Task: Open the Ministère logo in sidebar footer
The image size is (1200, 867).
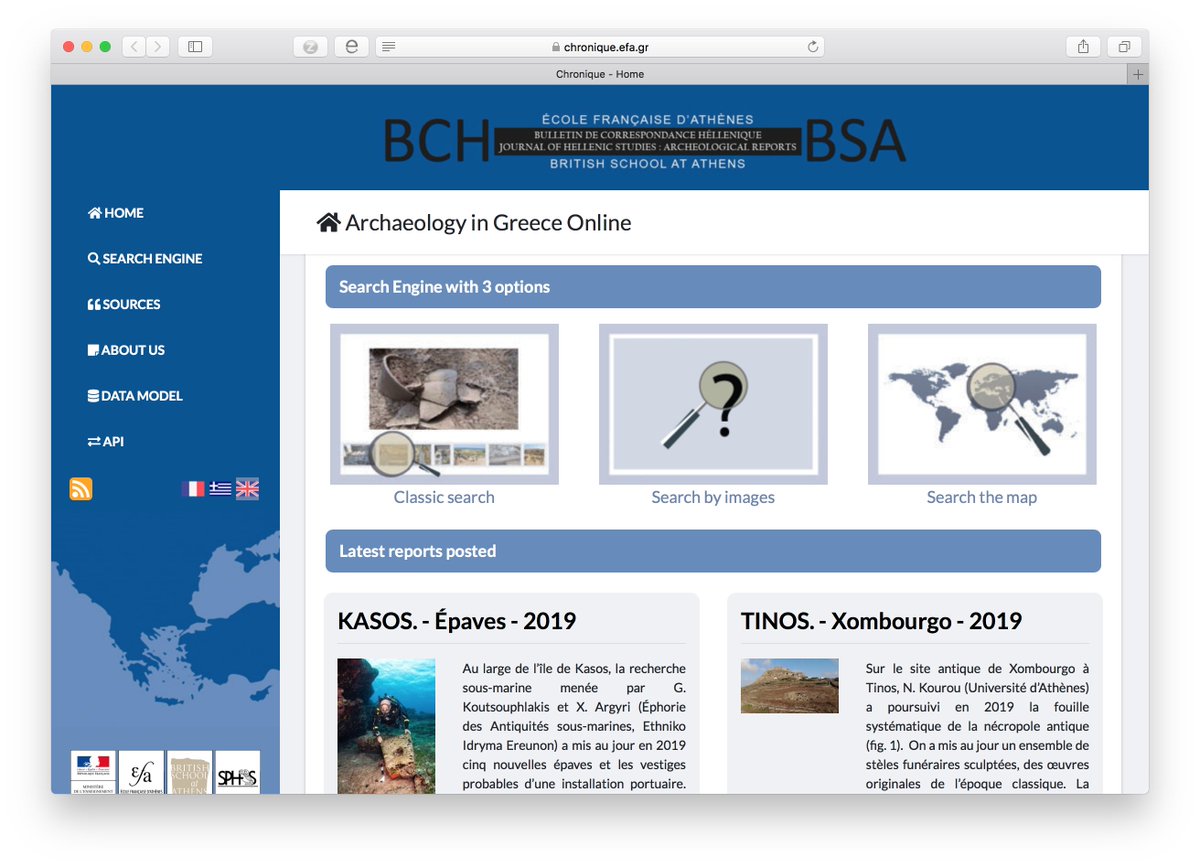Action: pyautogui.click(x=93, y=772)
